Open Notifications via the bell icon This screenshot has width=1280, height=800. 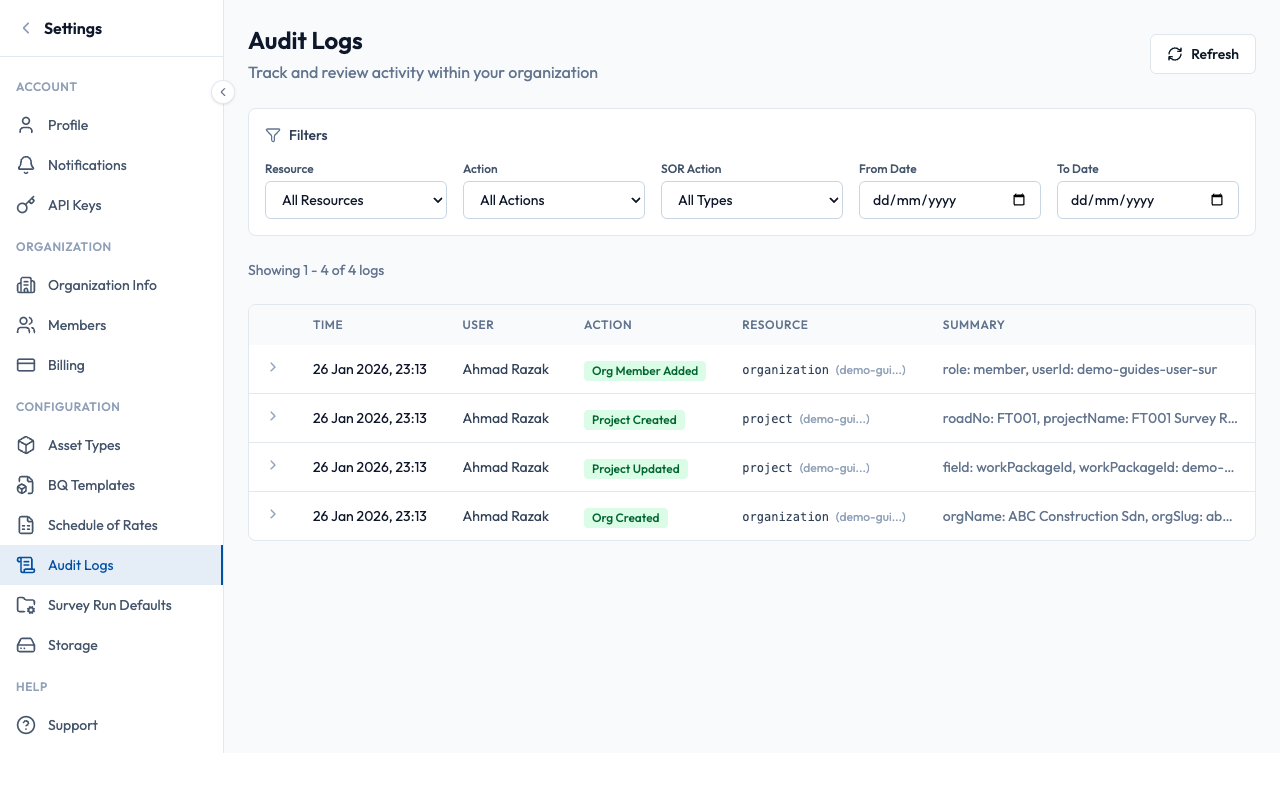pyautogui.click(x=25, y=164)
